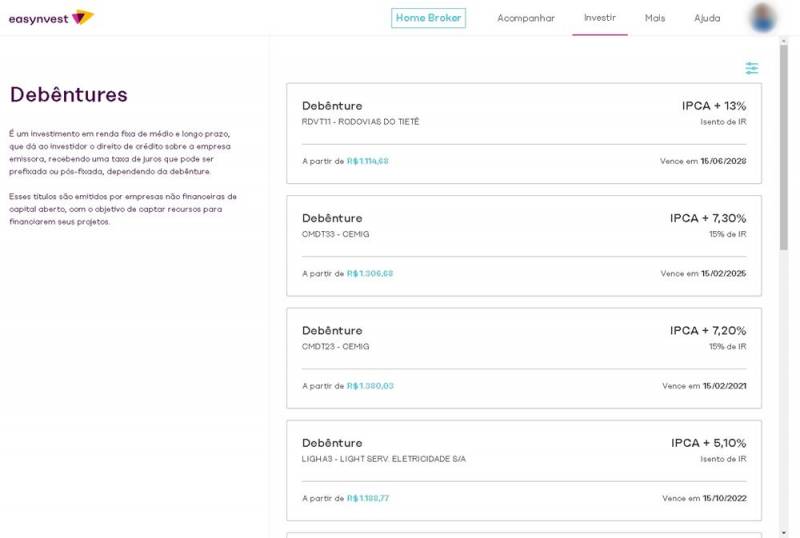Click the RDVT11 minimum price in teal
This screenshot has height=538, width=800.
[367, 161]
